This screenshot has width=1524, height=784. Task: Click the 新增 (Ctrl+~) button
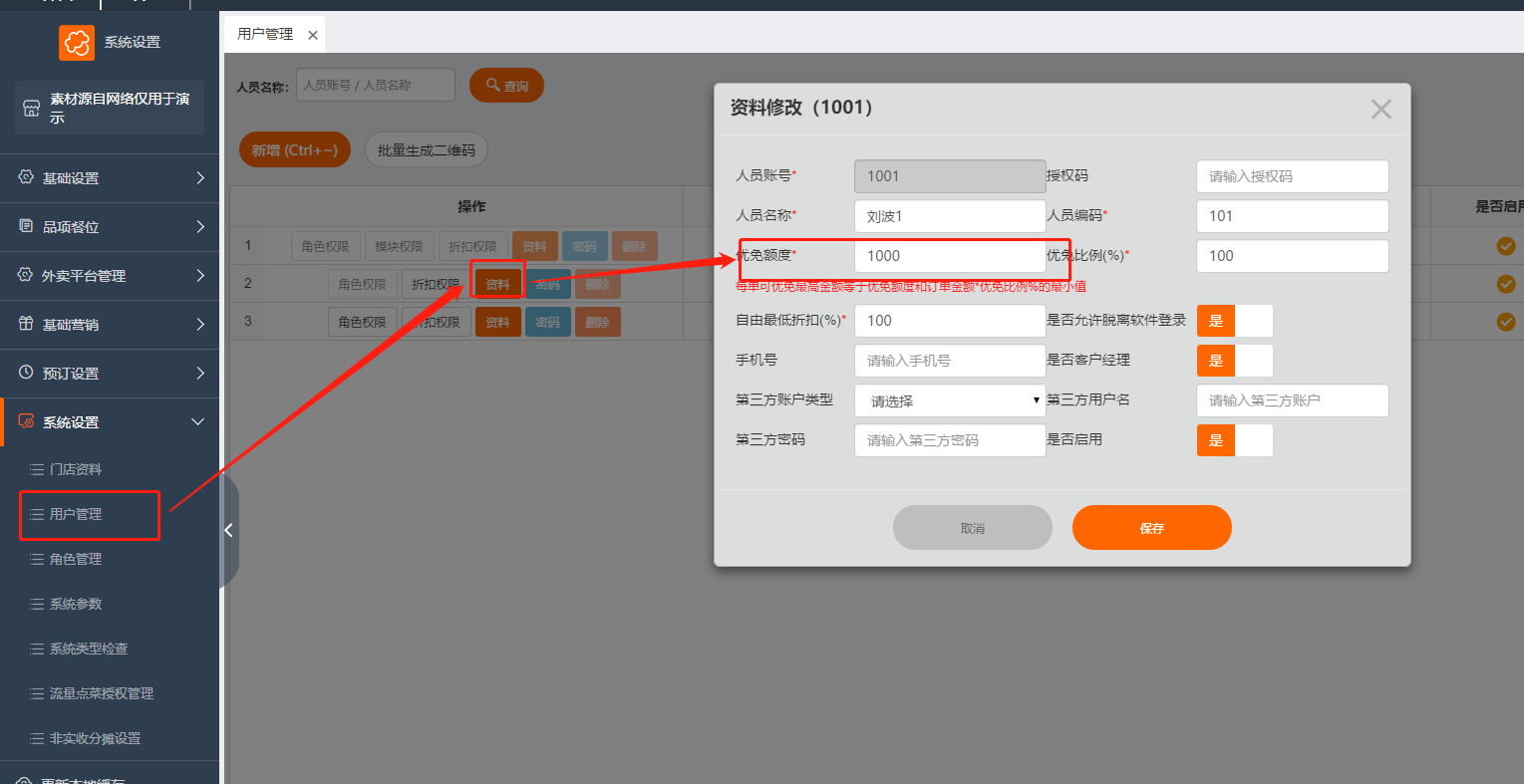[295, 150]
